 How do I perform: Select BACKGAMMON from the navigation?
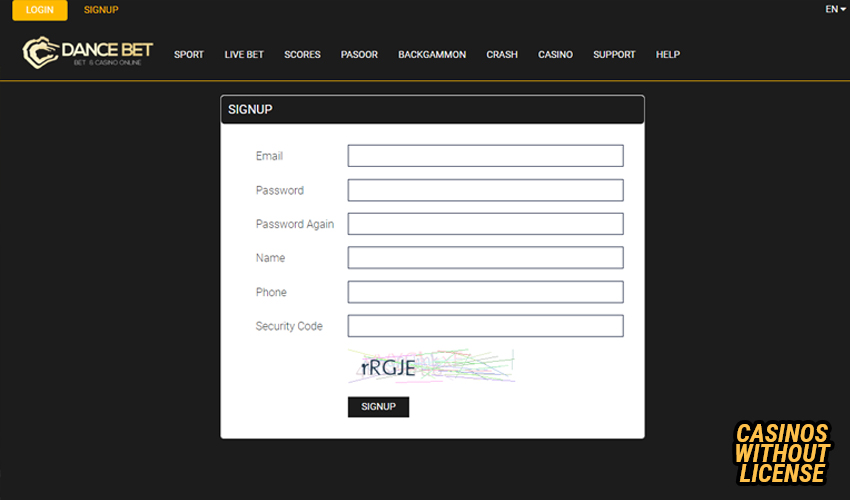click(432, 55)
